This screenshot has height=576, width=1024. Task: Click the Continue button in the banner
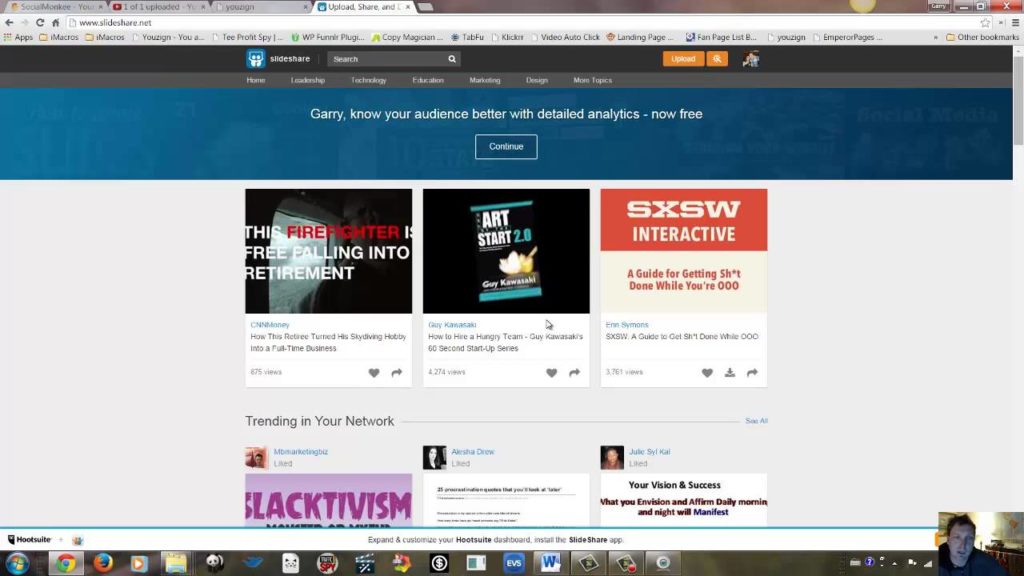(x=506, y=146)
